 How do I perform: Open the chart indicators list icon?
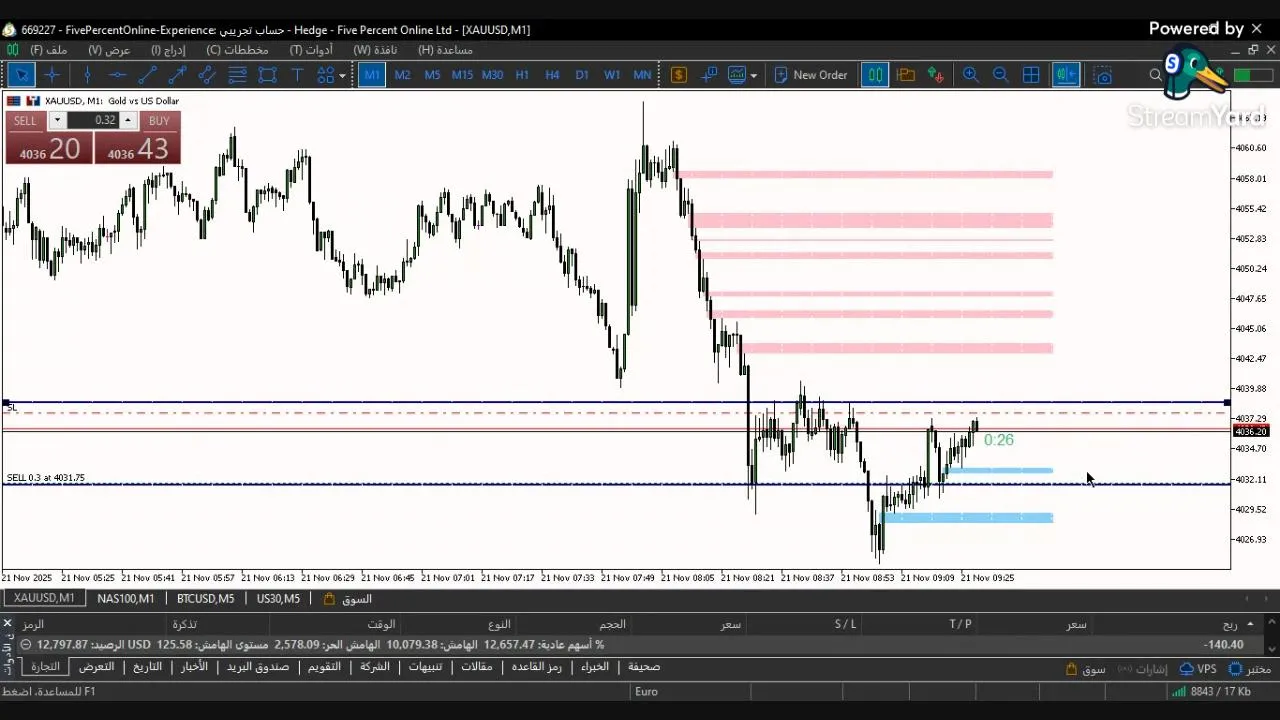[737, 75]
